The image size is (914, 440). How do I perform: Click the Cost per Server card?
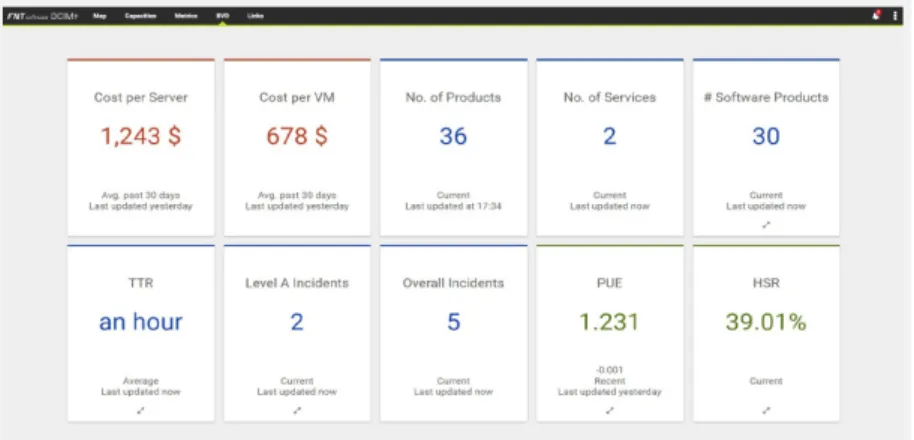[x=140, y=147]
